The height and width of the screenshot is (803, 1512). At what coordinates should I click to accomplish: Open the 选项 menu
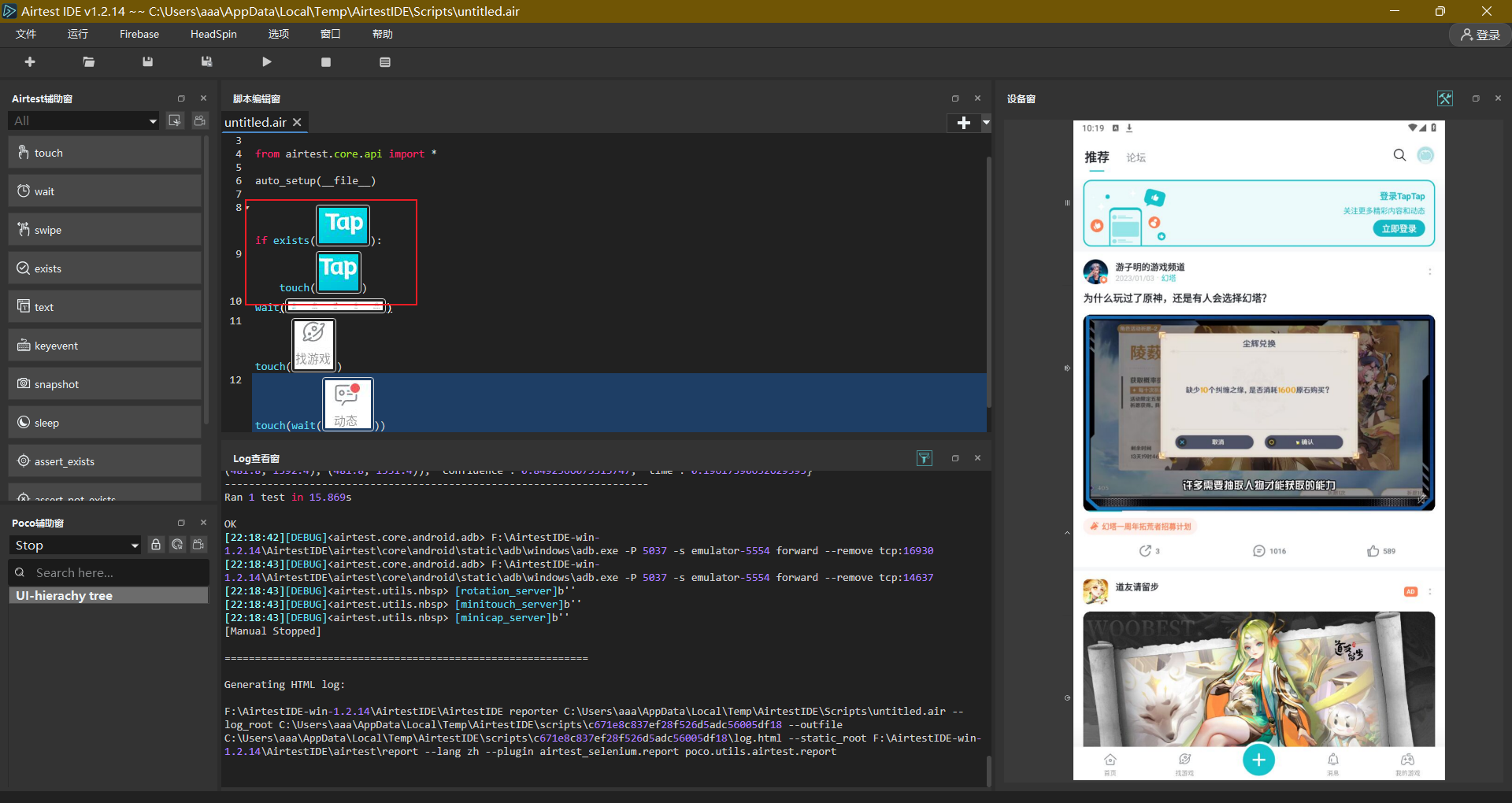[x=279, y=34]
